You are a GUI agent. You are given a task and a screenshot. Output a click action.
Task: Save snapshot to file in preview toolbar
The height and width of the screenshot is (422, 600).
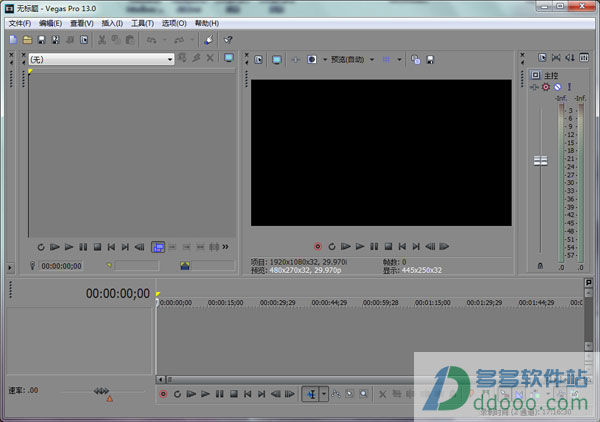(430, 60)
